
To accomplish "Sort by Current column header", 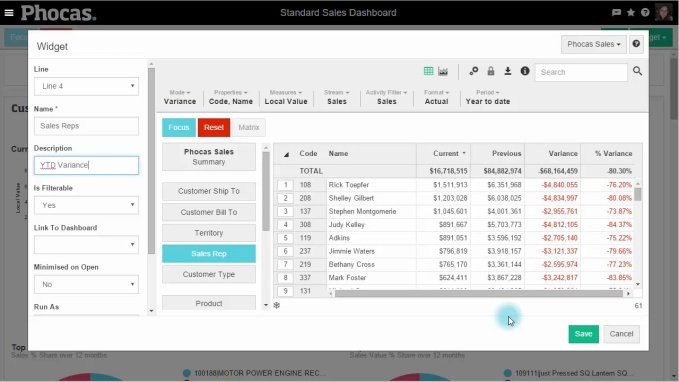I will point(443,154).
